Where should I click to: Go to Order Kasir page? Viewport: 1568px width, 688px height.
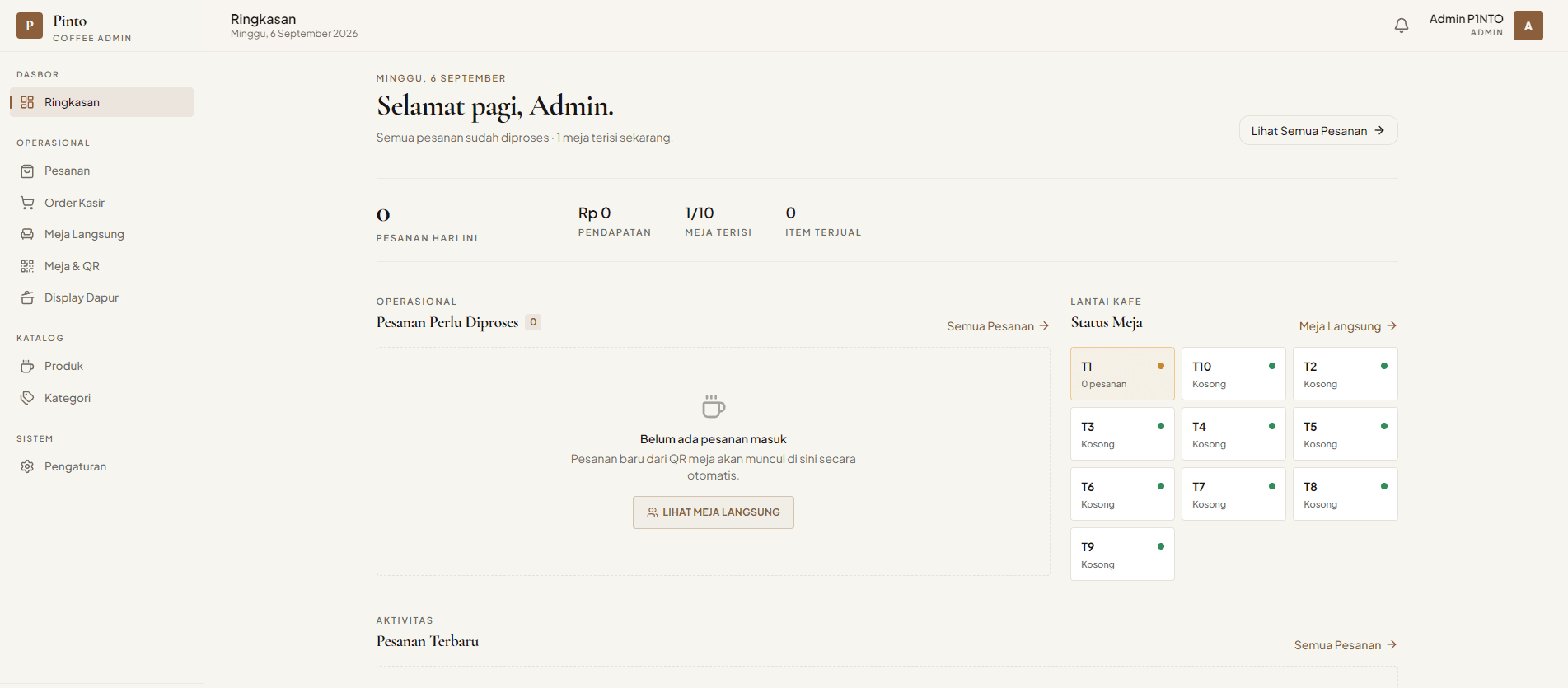coord(101,203)
